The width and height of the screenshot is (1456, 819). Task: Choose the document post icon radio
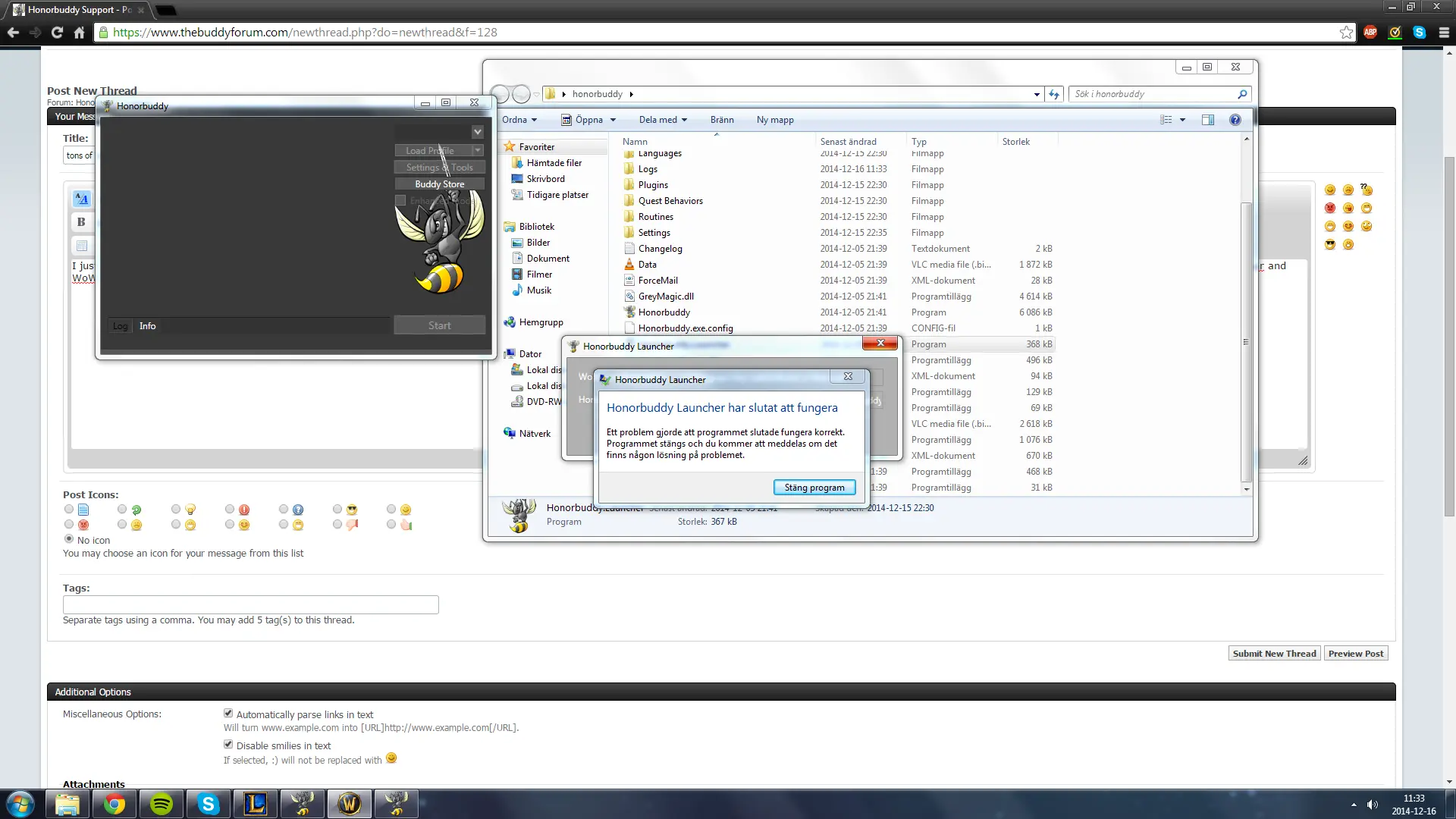[69, 510]
